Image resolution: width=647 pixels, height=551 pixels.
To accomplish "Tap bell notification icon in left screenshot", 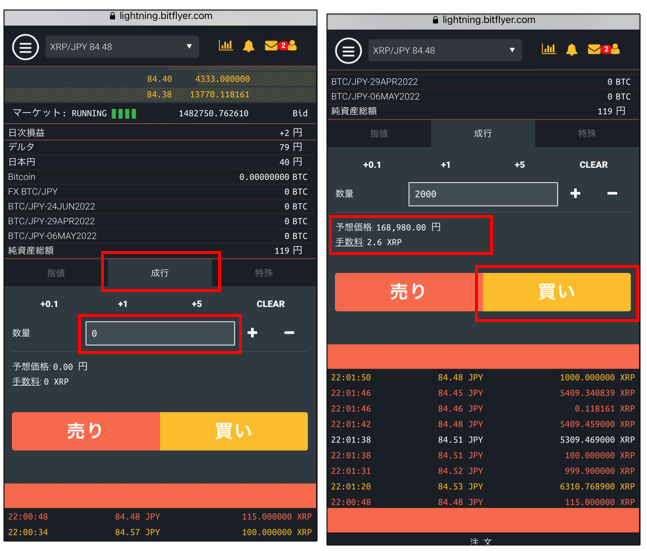I will tap(248, 46).
